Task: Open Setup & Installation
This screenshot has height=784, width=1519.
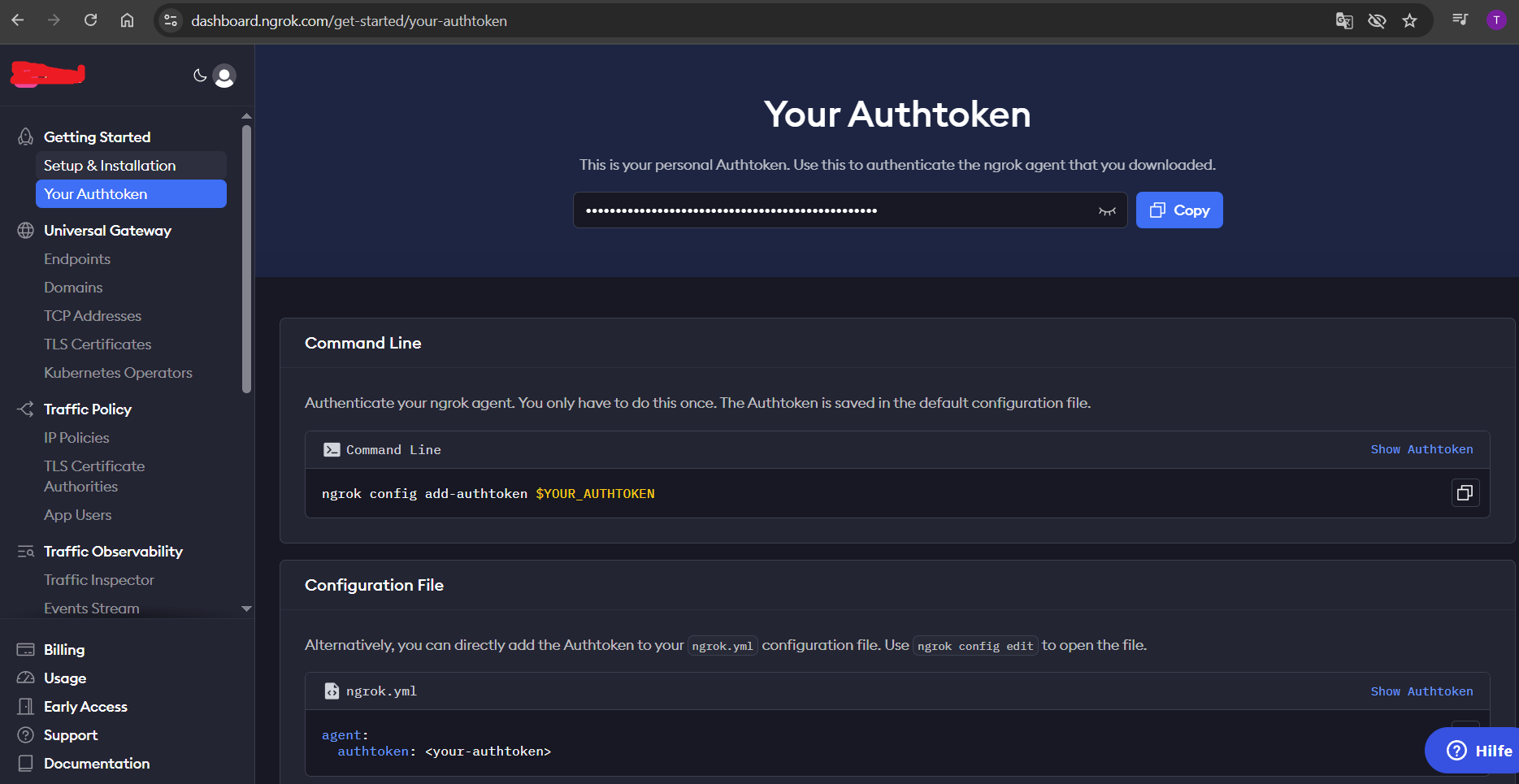Action: 131,165
